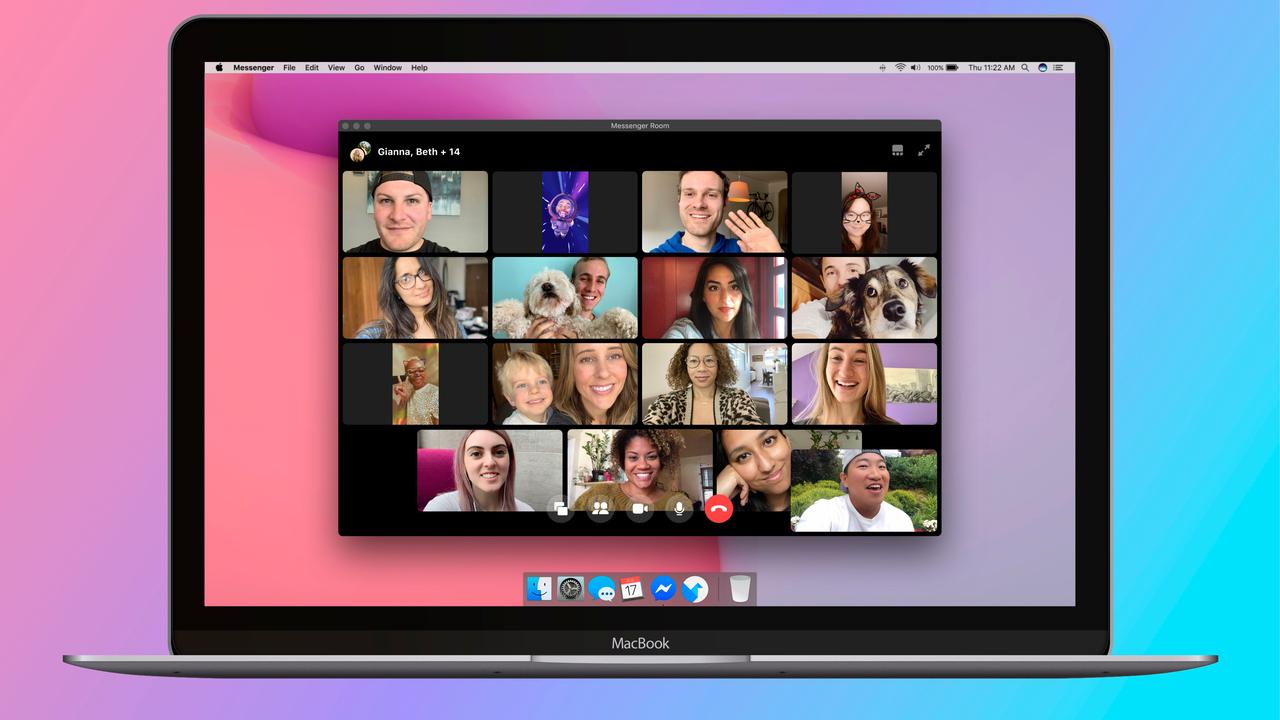This screenshot has width=1280, height=720.
Task: Open Spotlight search in menu bar
Action: [x=1026, y=68]
